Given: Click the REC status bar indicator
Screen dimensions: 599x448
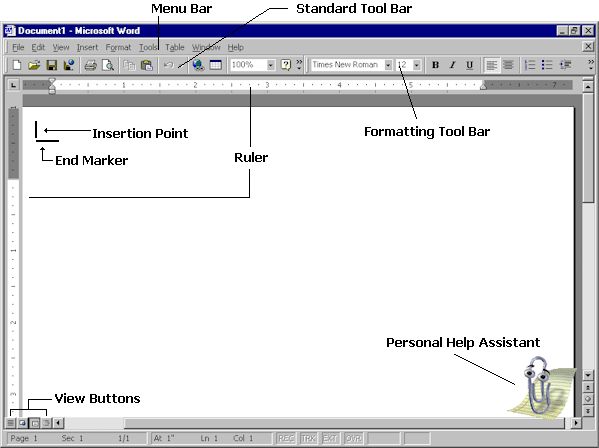Looking at the screenshot, I should click(286, 438).
